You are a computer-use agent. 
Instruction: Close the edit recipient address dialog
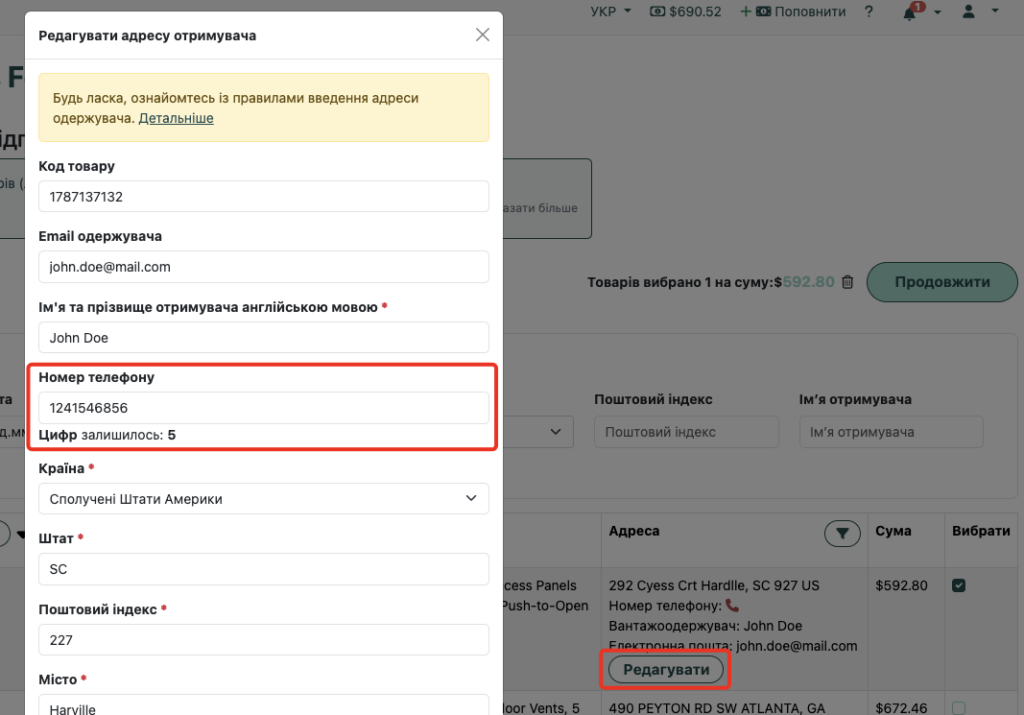coord(482,35)
